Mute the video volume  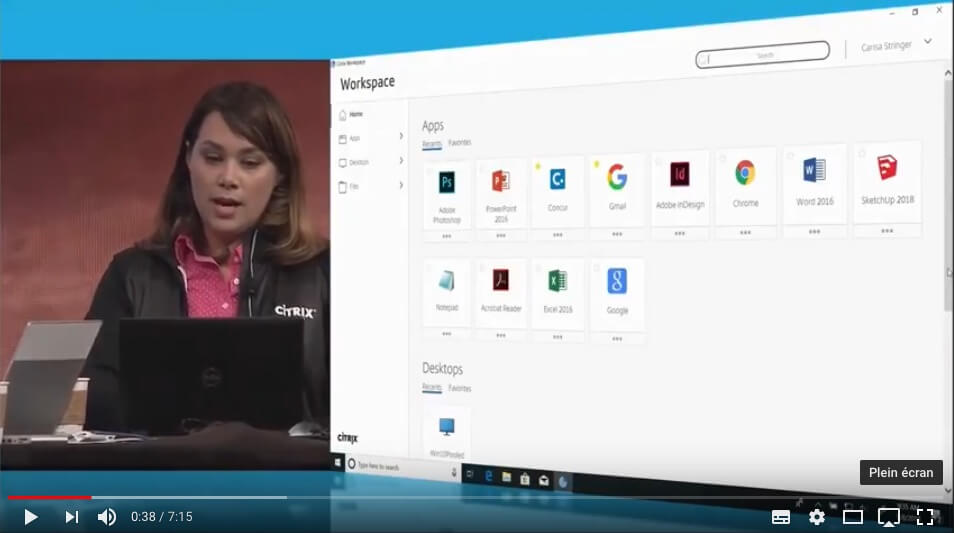(x=107, y=517)
